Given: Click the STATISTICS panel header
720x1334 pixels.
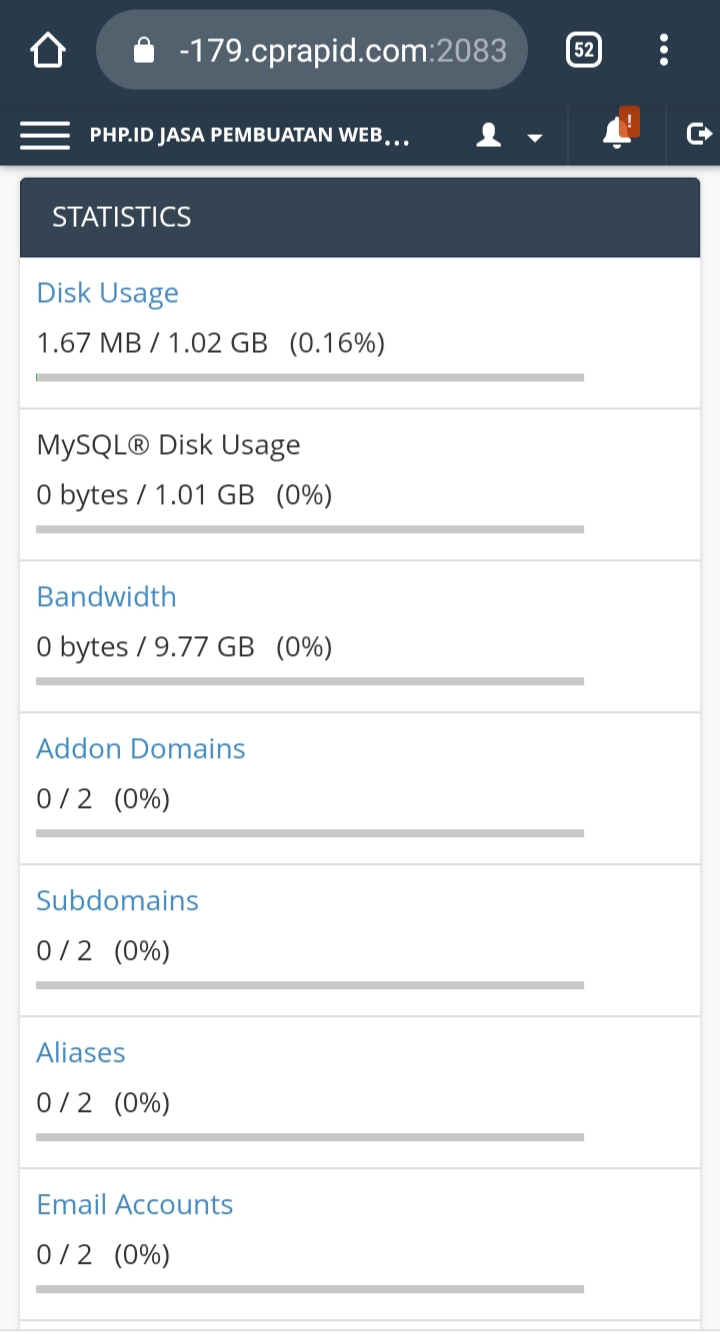Looking at the screenshot, I should 360,217.
